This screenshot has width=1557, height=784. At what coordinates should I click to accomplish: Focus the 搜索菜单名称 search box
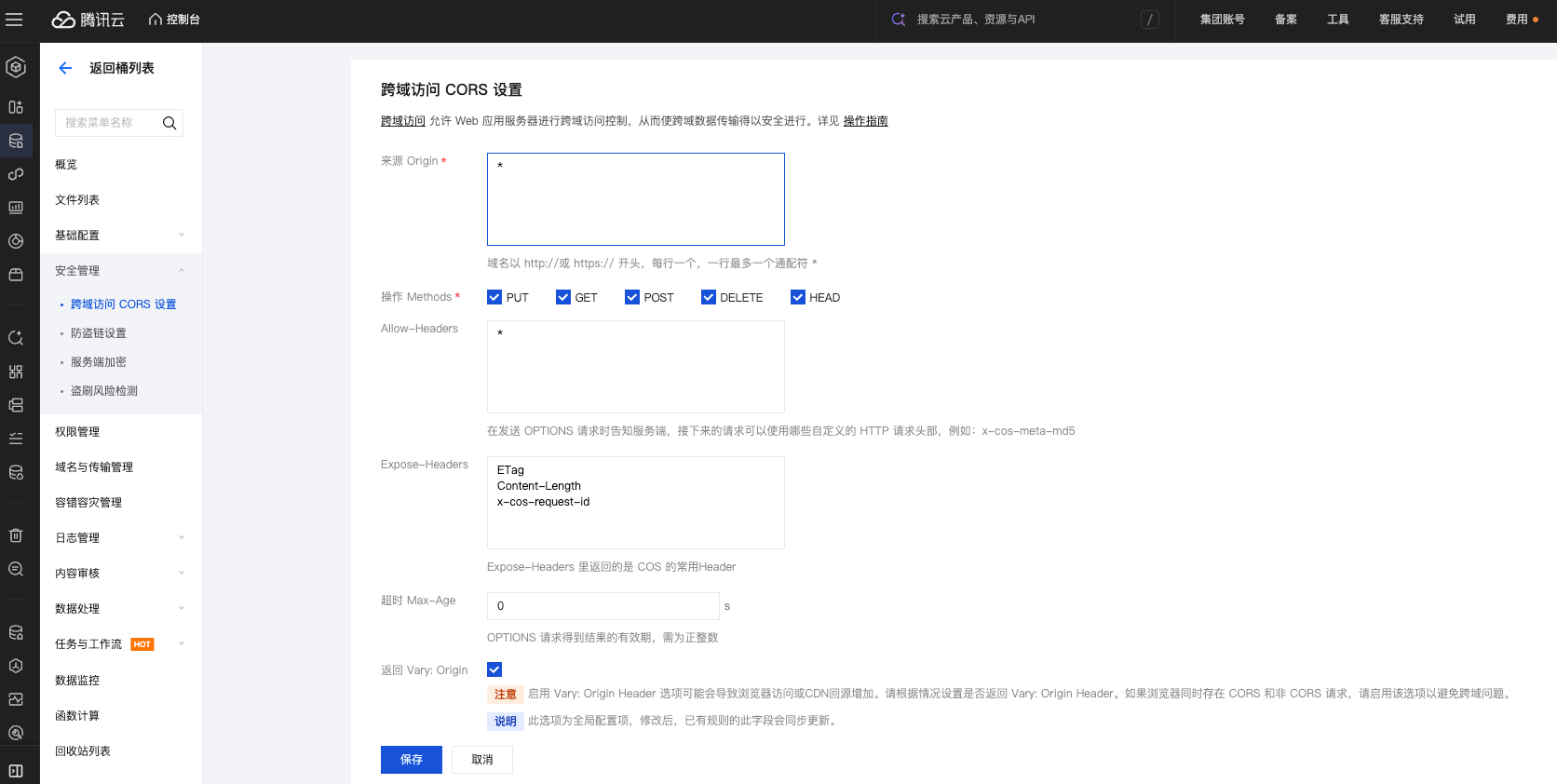[x=119, y=123]
